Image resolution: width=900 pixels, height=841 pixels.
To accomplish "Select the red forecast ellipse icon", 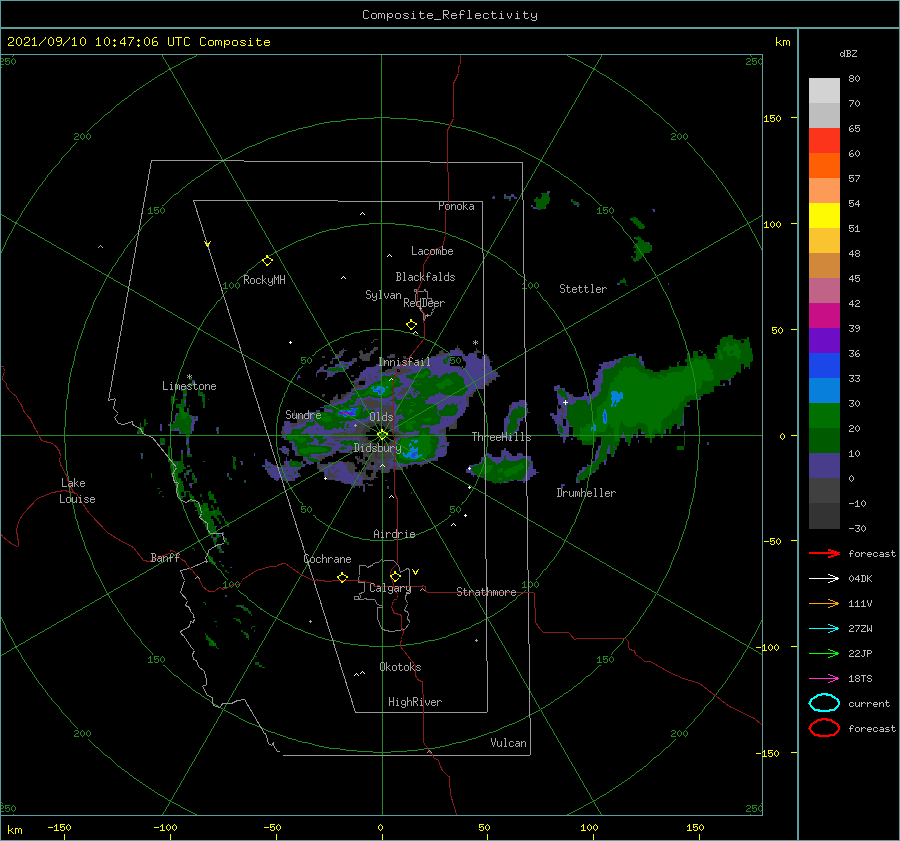I will 824,728.
